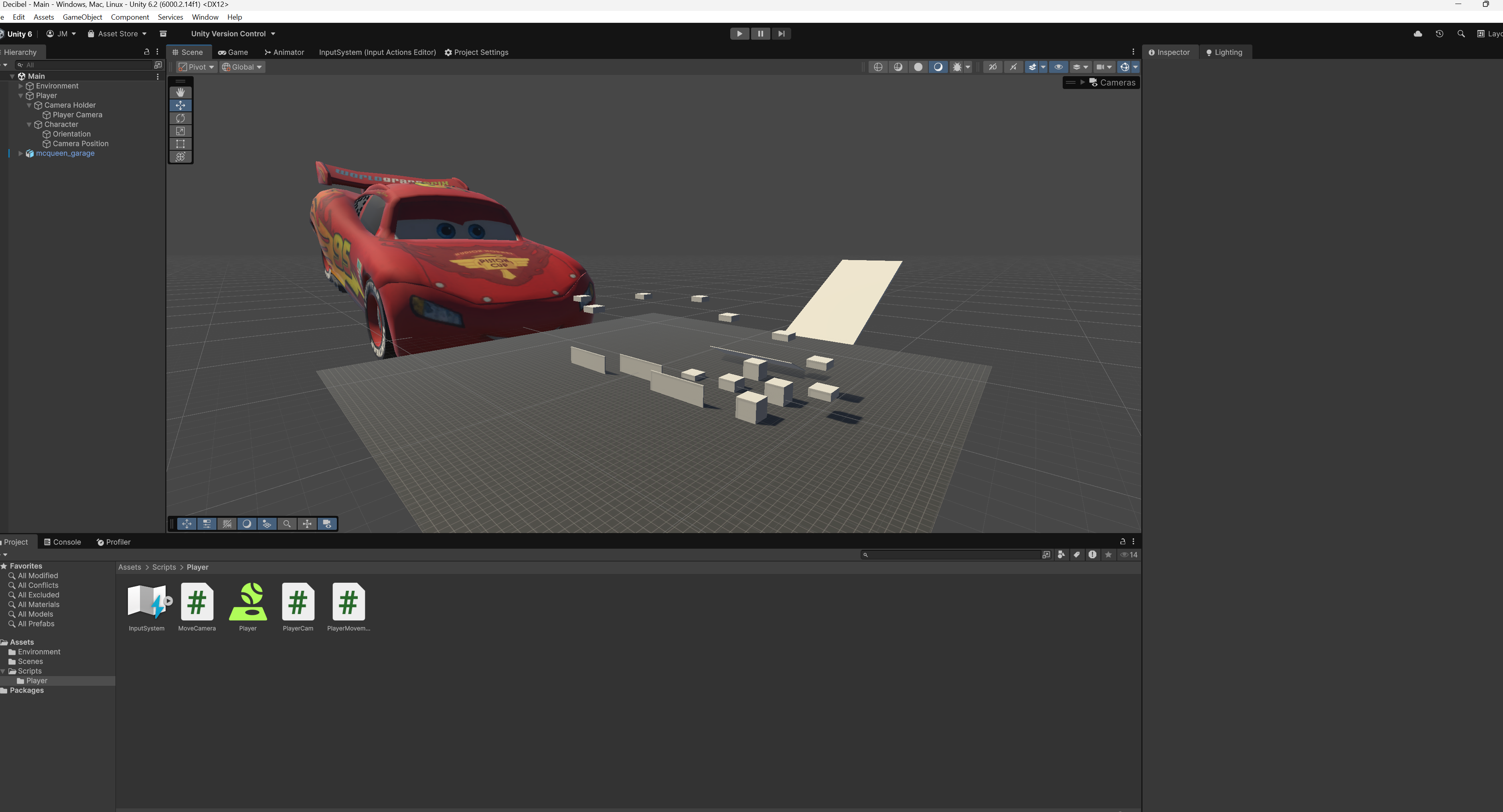Screen dimensions: 1503x812
Task: Click the cloud services icon
Action: pyautogui.click(x=1418, y=34)
